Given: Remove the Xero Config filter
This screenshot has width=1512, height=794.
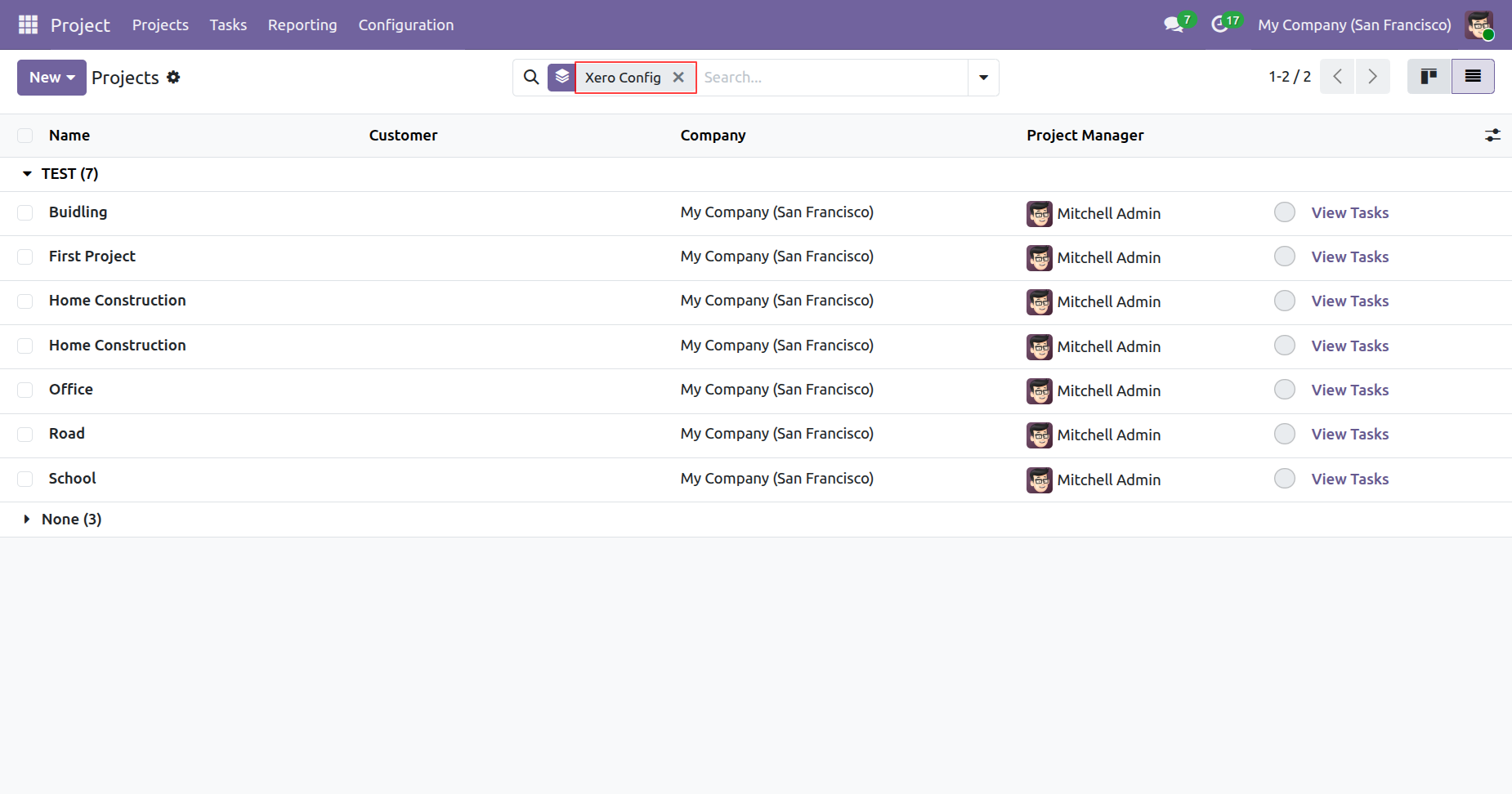Looking at the screenshot, I should tap(678, 77).
